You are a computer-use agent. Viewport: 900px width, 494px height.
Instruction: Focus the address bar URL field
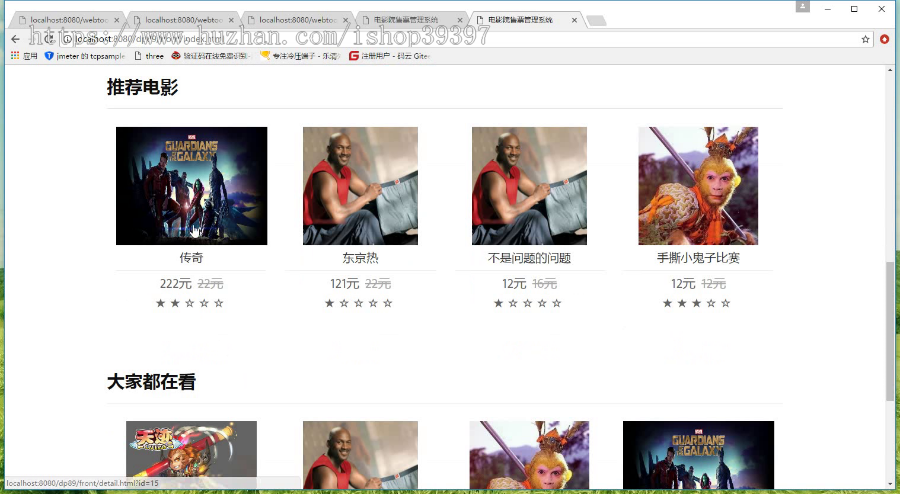[x=459, y=39]
